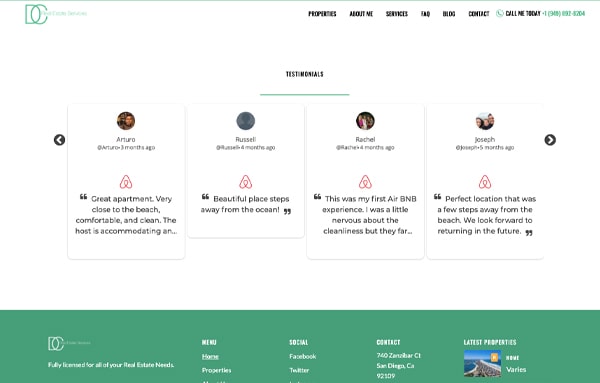Click the Airbnb logo in Arturo's review

(126, 182)
